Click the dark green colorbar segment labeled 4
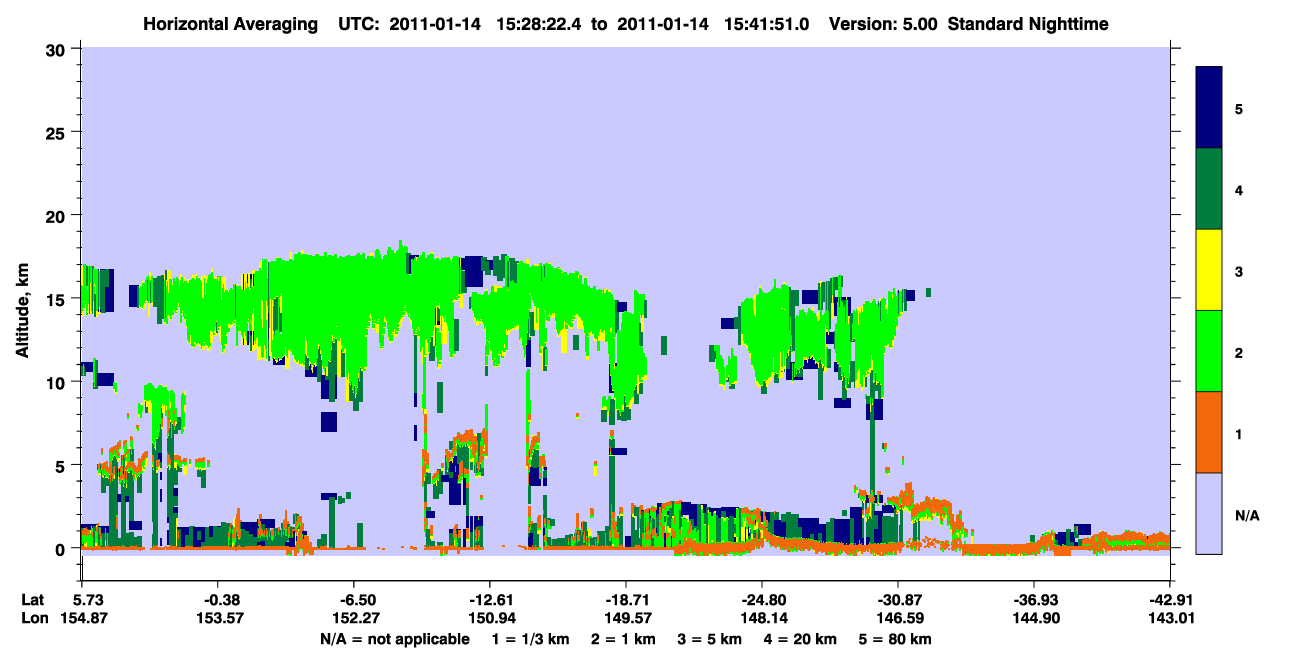The width and height of the screenshot is (1300, 667). click(x=1209, y=189)
